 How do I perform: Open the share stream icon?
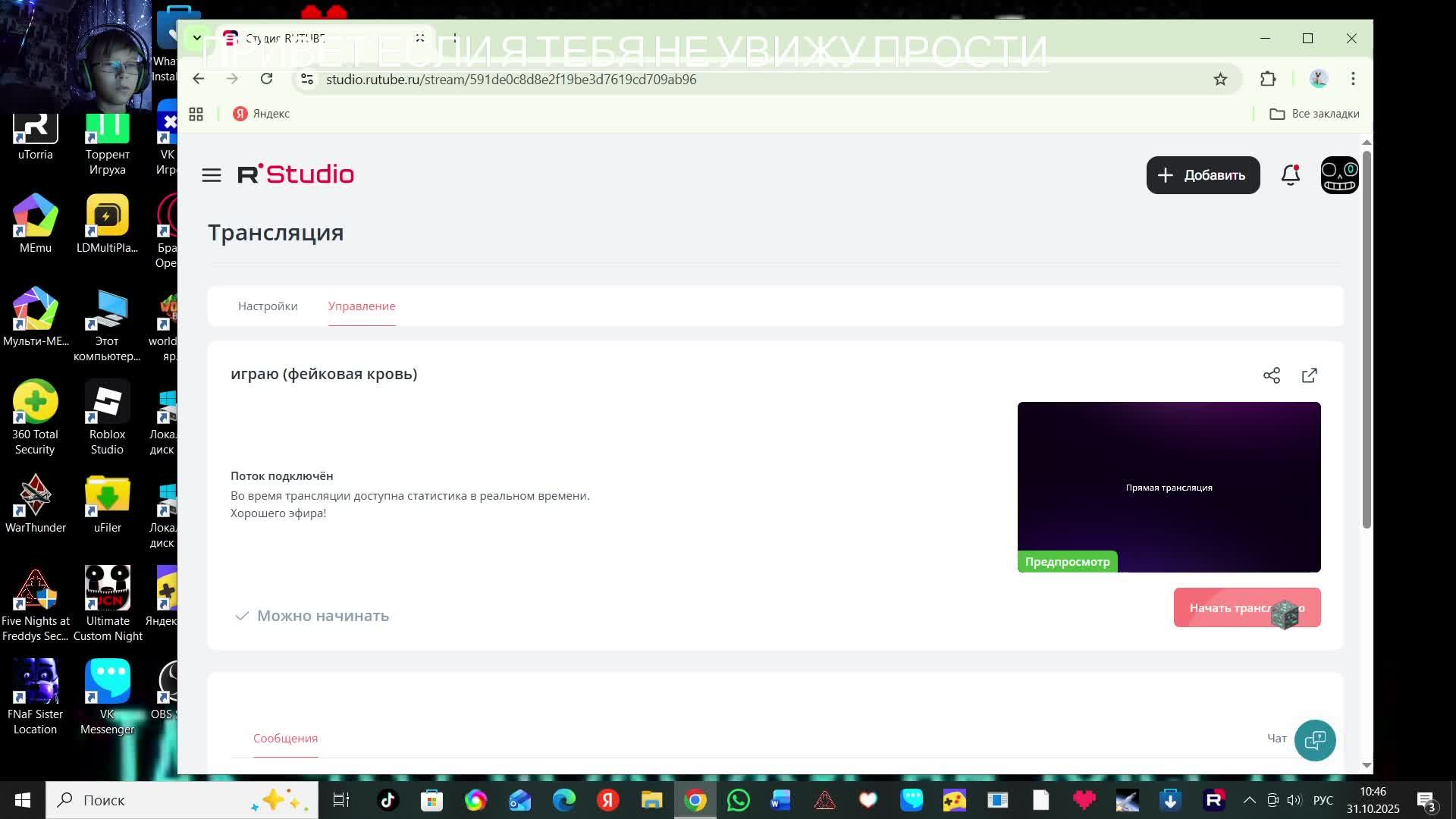coord(1272,375)
